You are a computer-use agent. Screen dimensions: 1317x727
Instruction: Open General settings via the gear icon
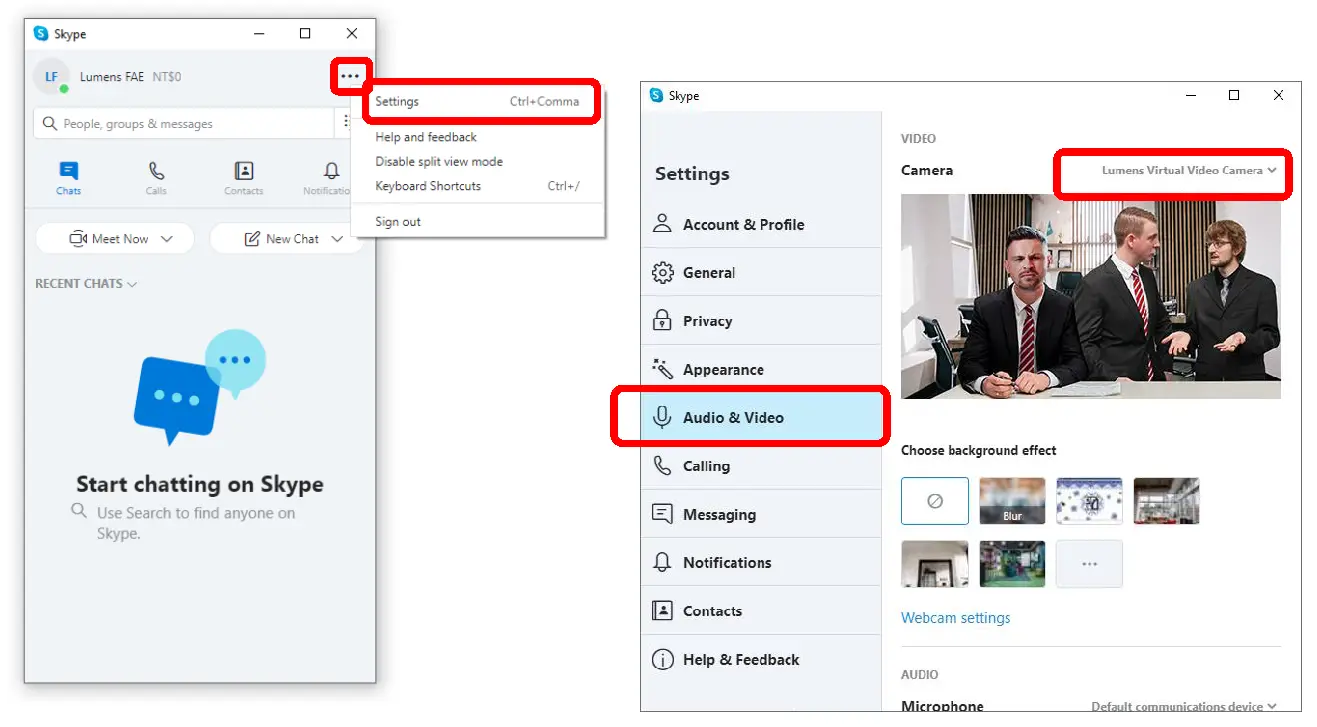coord(662,272)
